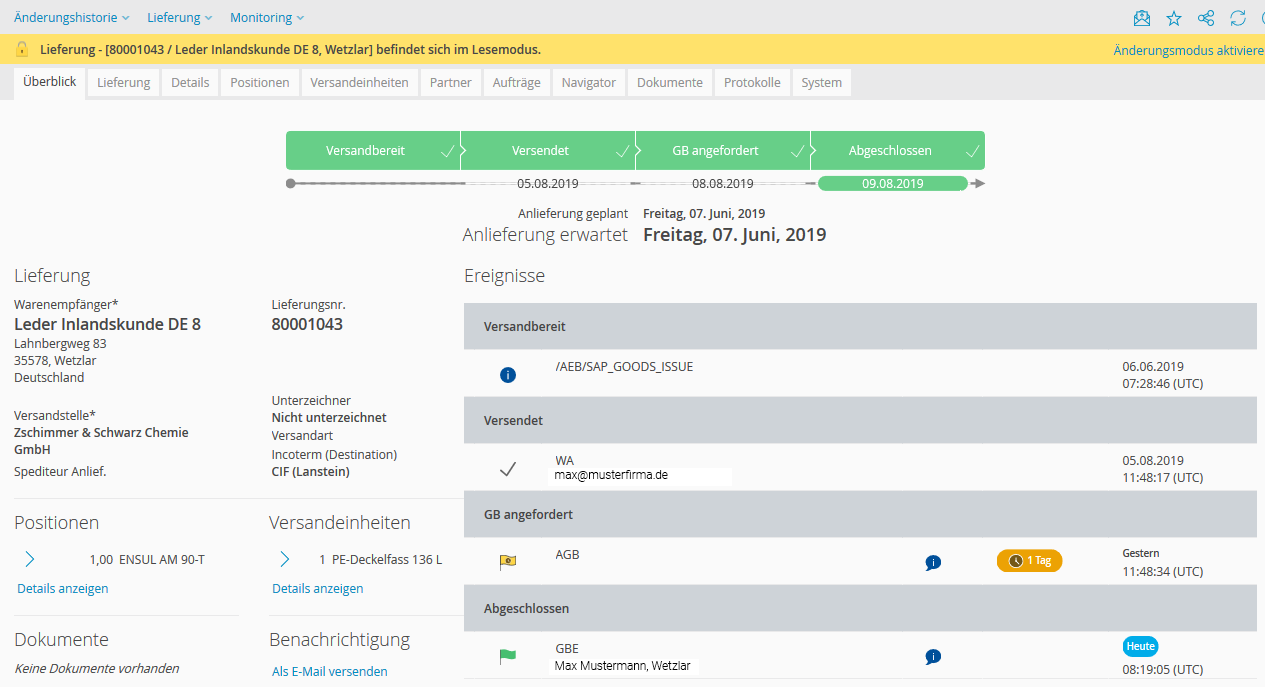Click the green flag icon next to GBE
The height and width of the screenshot is (687, 1265).
(508, 656)
